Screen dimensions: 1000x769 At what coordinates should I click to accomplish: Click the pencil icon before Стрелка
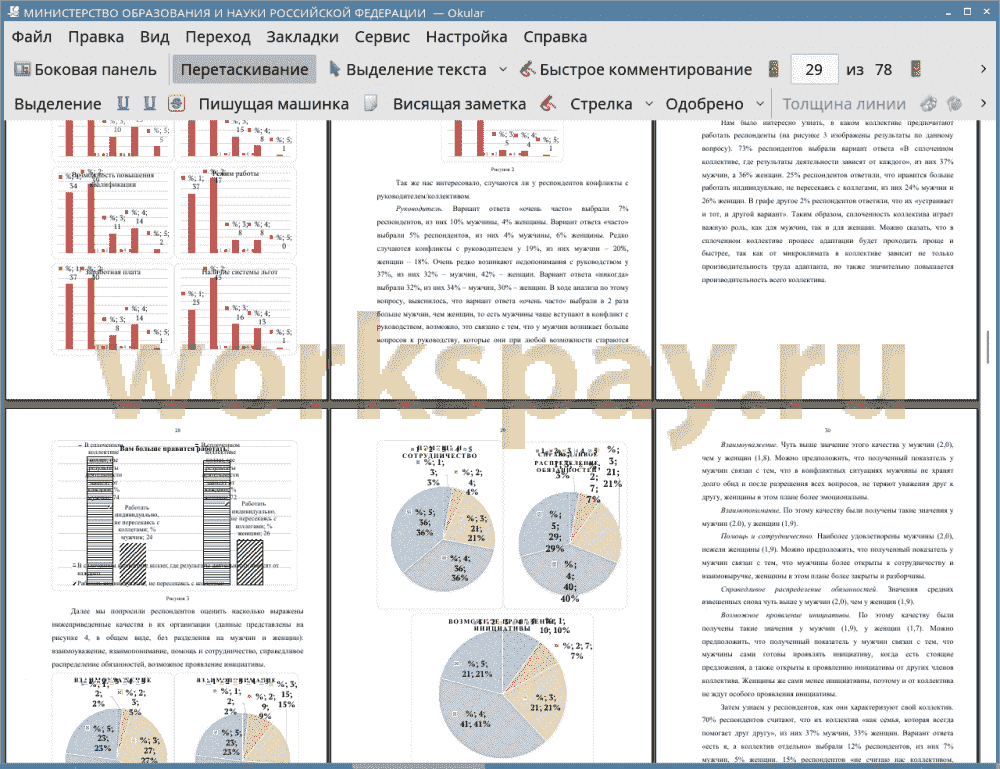pos(548,103)
